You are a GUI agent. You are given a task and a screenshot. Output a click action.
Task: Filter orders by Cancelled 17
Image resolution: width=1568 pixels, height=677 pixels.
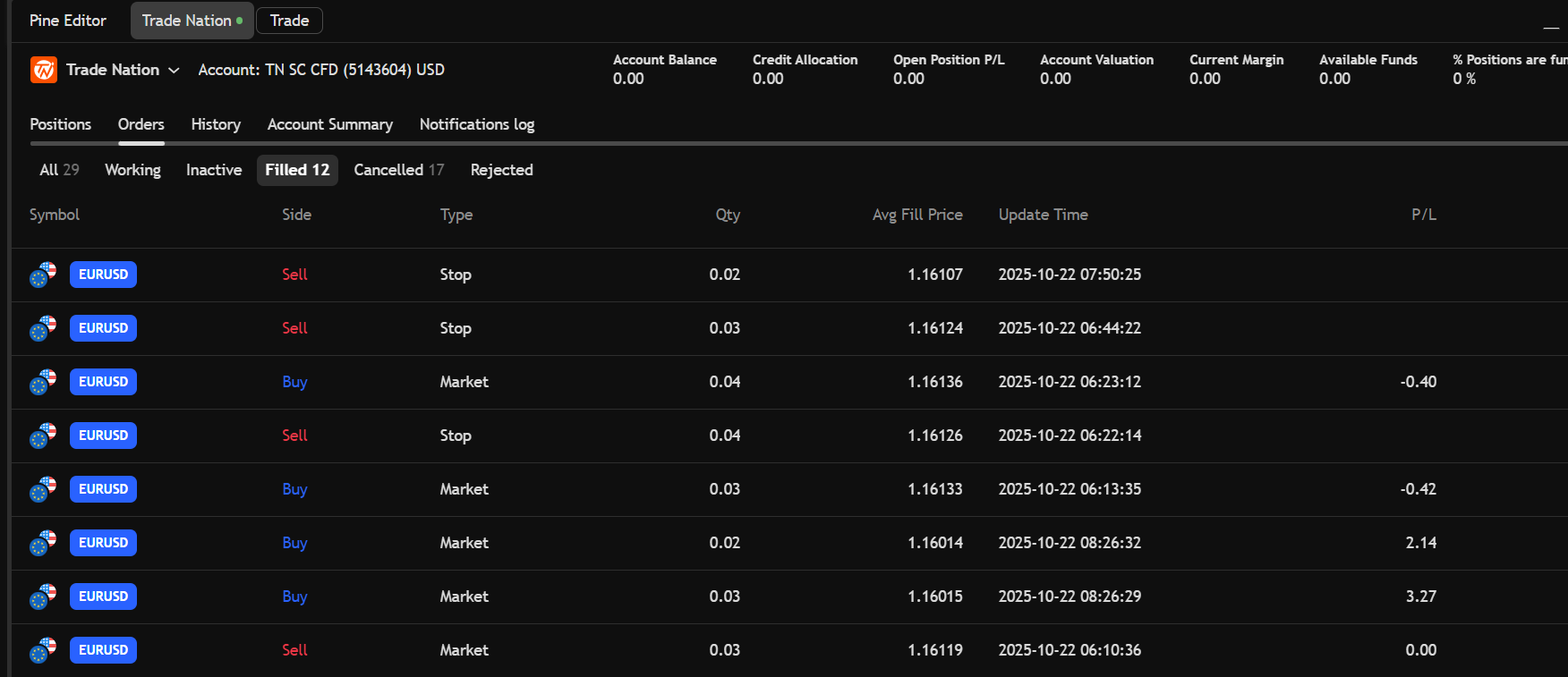point(398,170)
